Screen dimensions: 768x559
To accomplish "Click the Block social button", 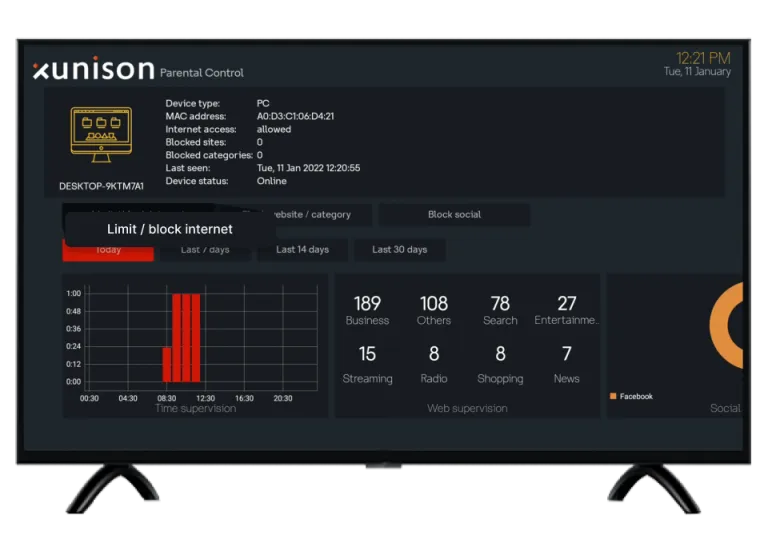I will (454, 215).
